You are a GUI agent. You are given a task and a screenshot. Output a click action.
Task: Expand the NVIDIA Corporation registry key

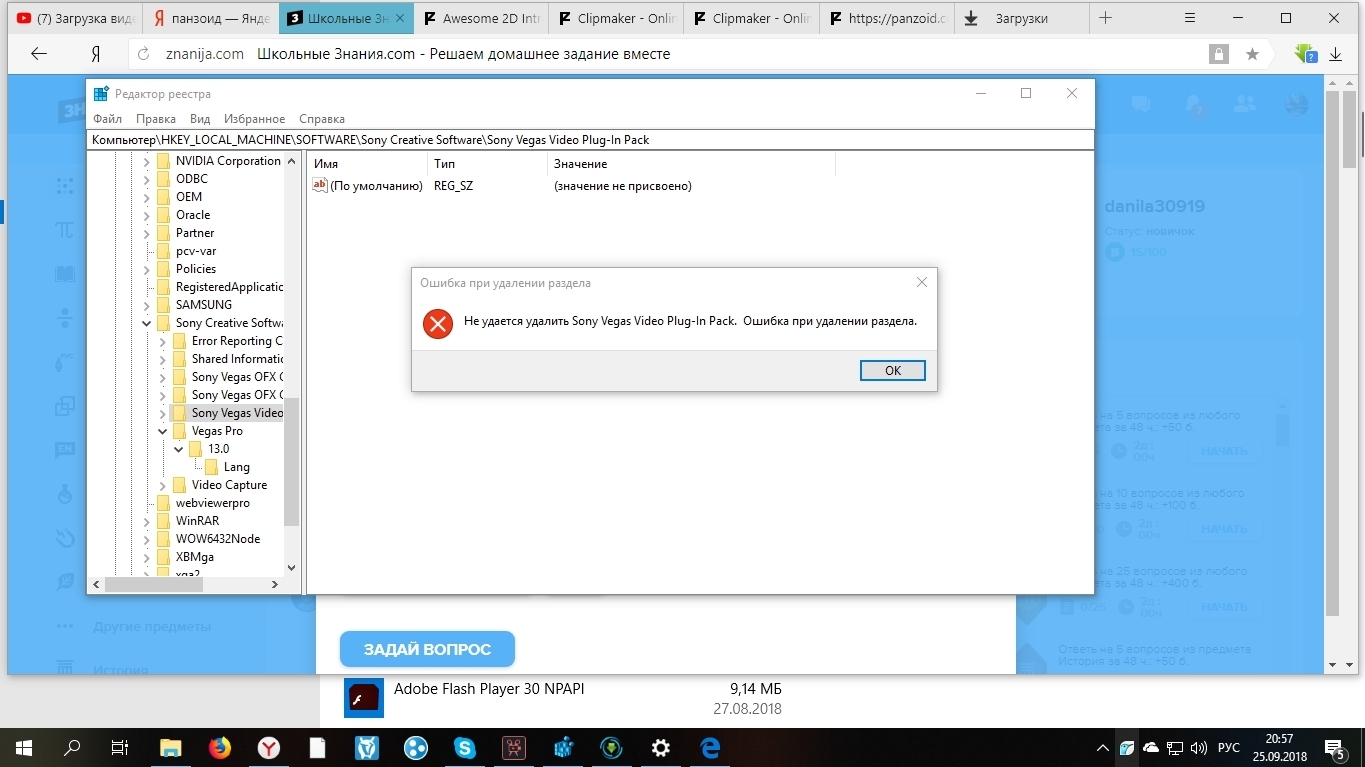point(147,161)
